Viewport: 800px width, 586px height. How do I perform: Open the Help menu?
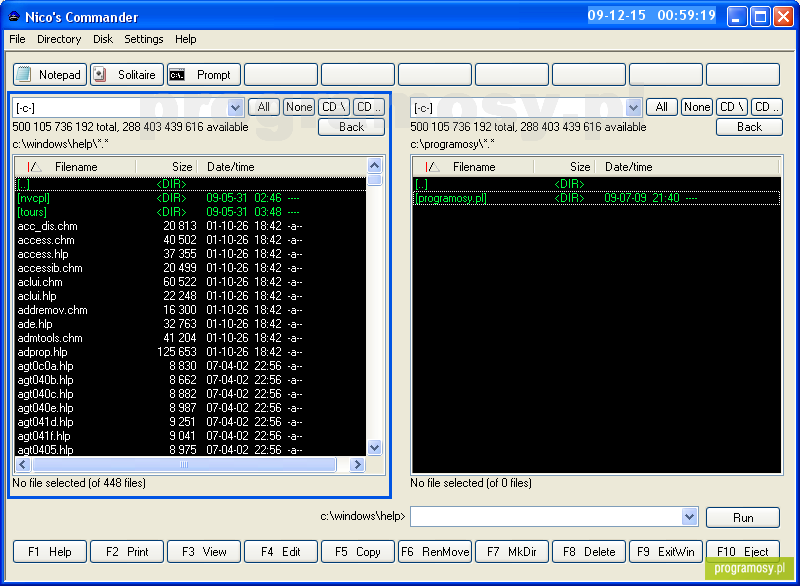point(186,39)
